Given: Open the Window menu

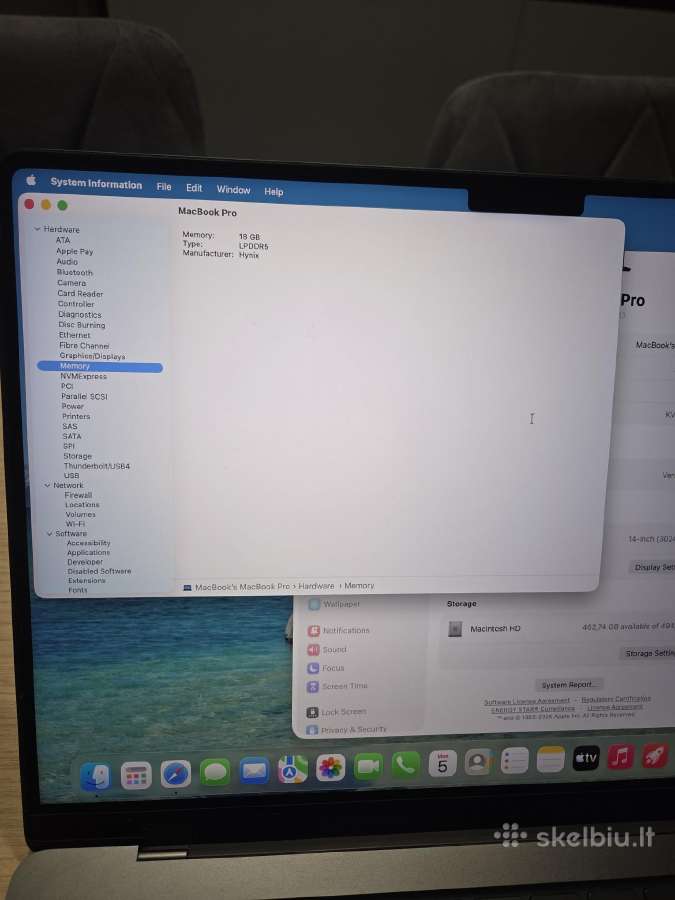Looking at the screenshot, I should coord(233,189).
